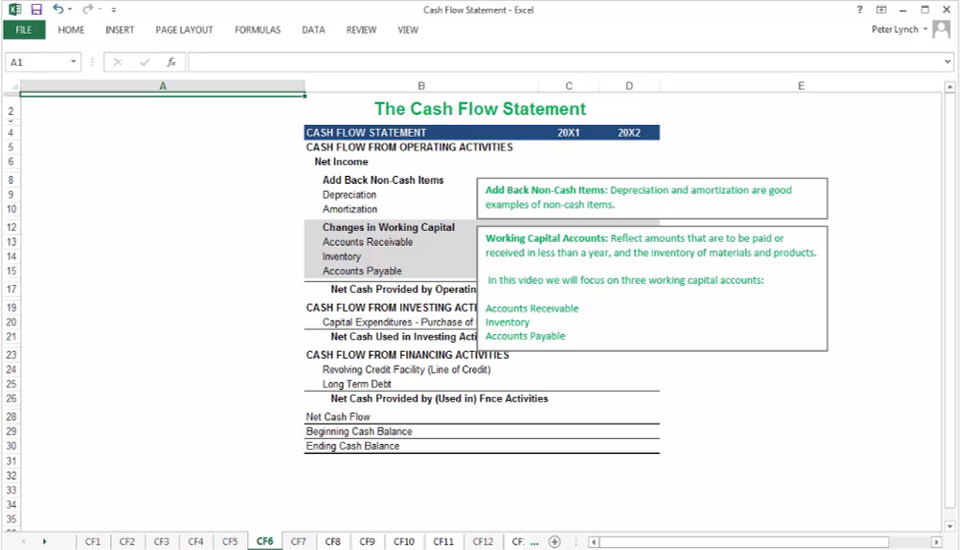Click the 'Ending Cash Balance' cell

352,446
